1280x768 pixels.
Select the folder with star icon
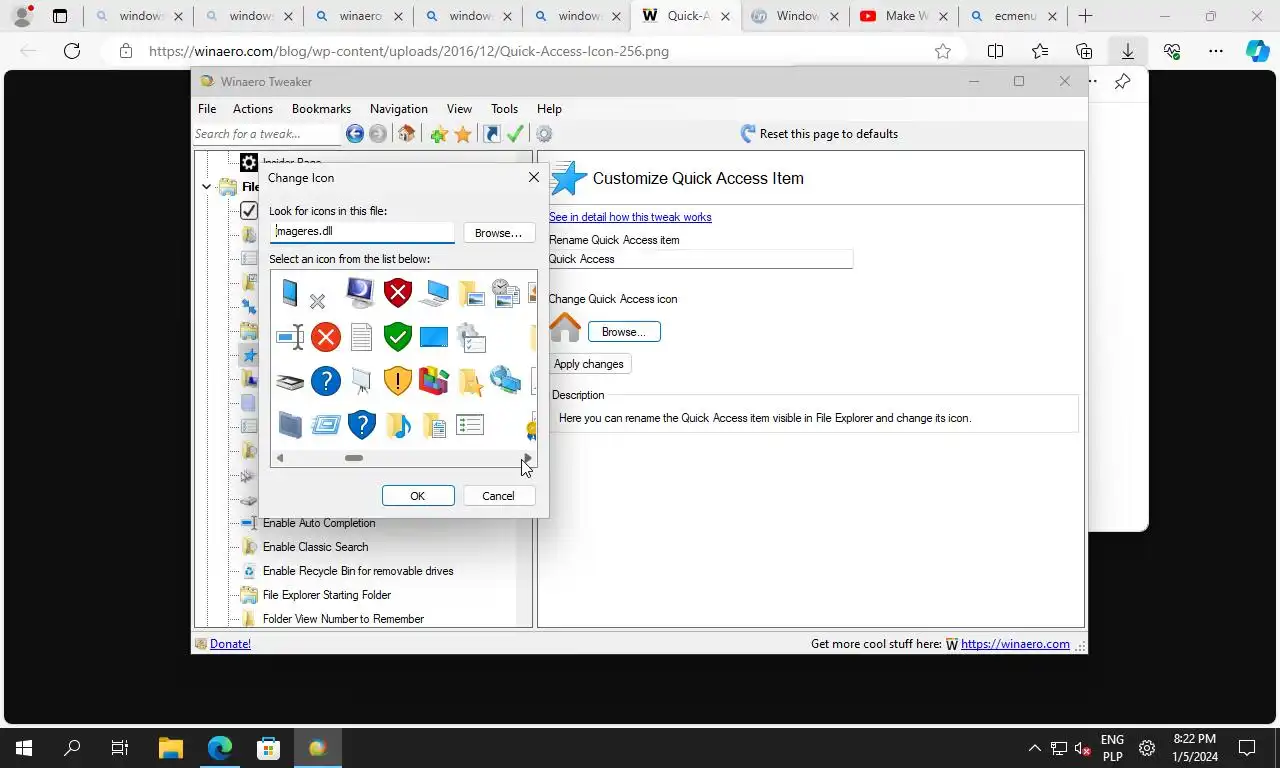470,381
